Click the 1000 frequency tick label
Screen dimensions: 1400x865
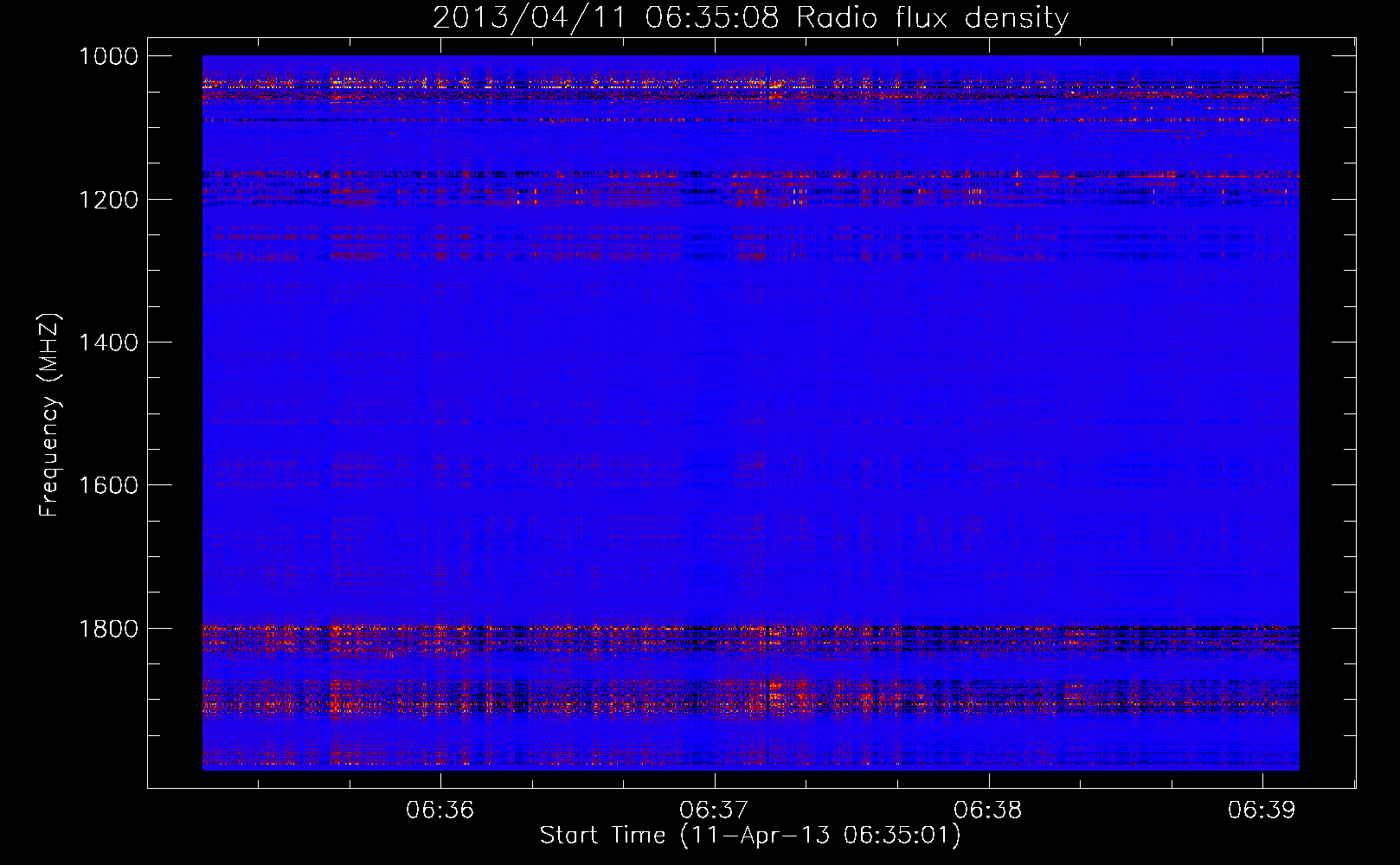[x=108, y=56]
